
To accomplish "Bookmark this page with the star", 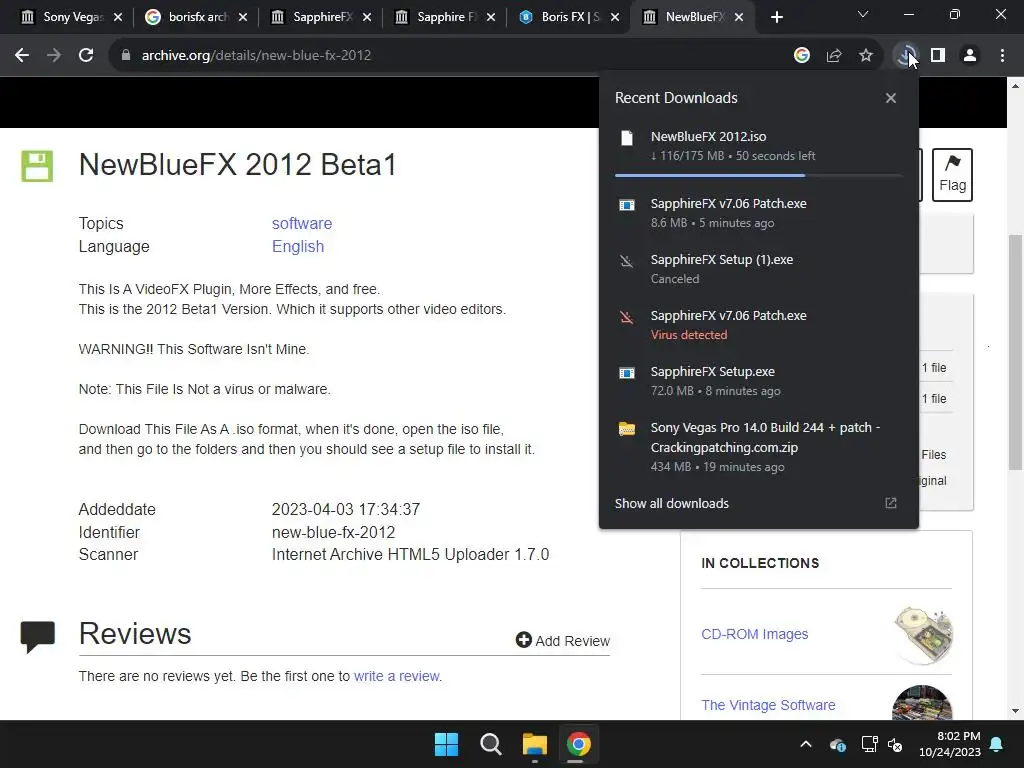I will [866, 56].
